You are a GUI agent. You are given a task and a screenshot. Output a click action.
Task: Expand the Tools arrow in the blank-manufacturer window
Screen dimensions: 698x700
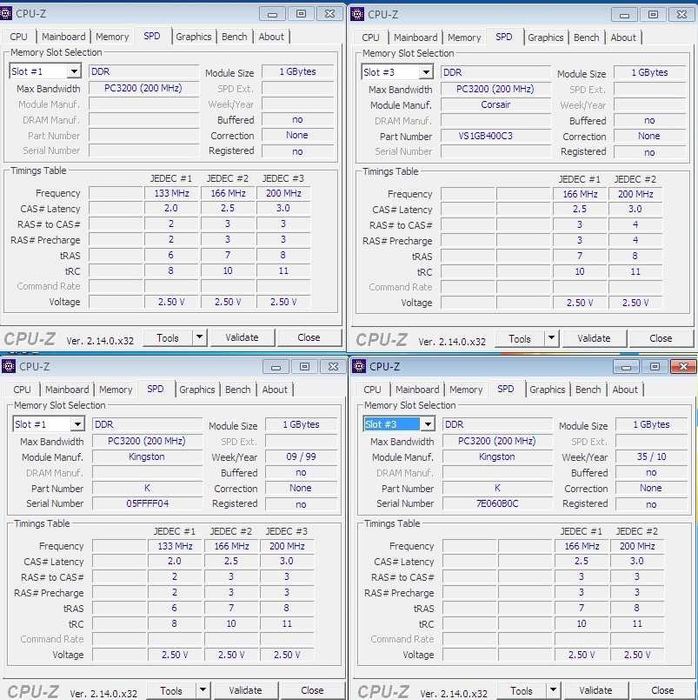coord(199,338)
